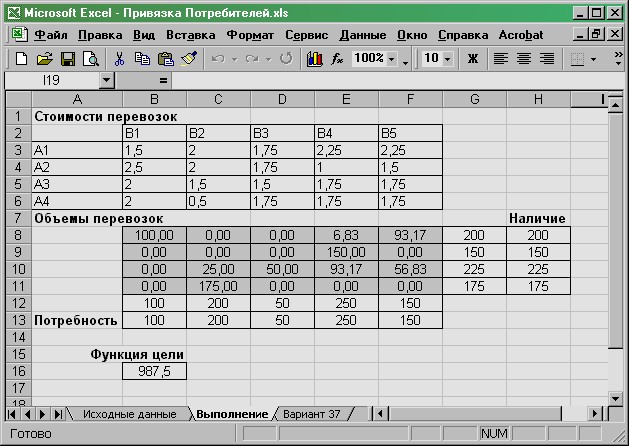
Task: Align text left
Action: pos(501,59)
